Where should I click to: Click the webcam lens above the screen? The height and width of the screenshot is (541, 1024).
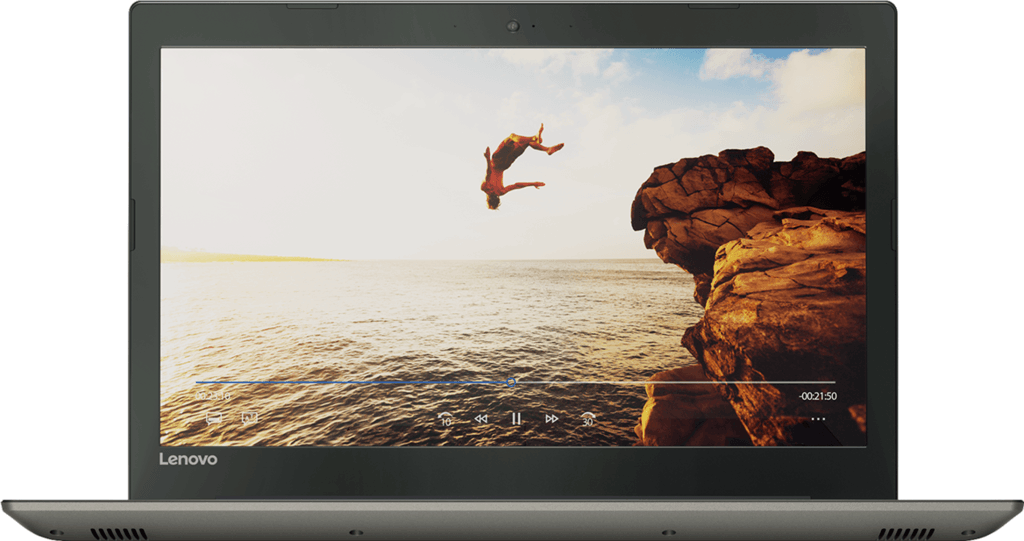pyautogui.click(x=512, y=25)
